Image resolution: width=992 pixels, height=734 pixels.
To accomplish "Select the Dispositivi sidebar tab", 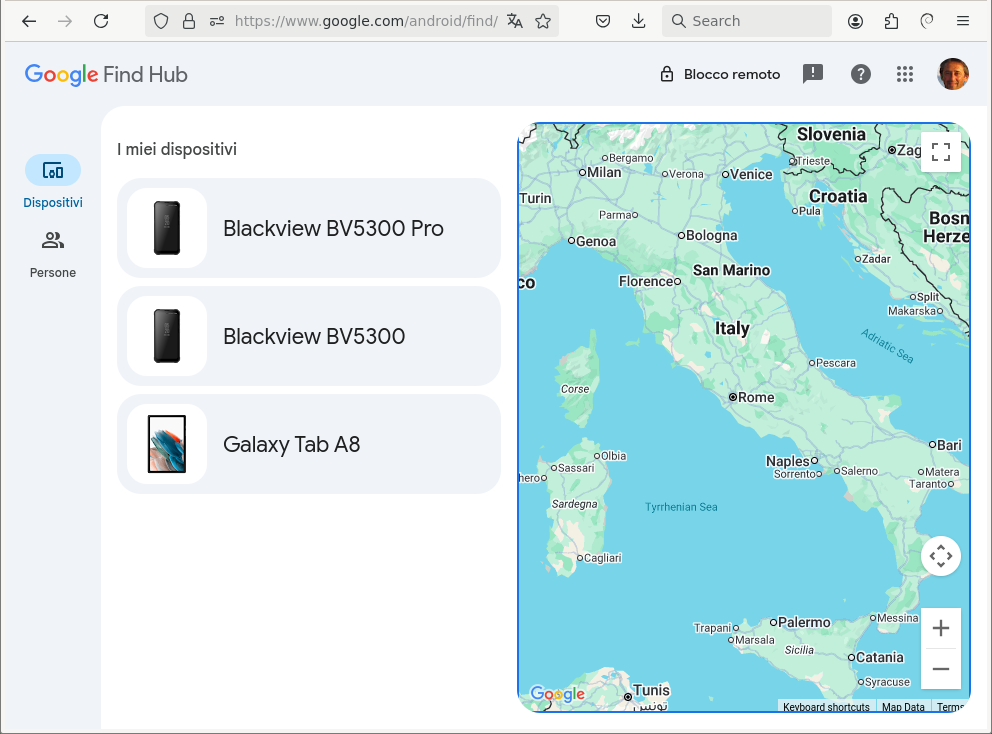I will tap(53, 182).
